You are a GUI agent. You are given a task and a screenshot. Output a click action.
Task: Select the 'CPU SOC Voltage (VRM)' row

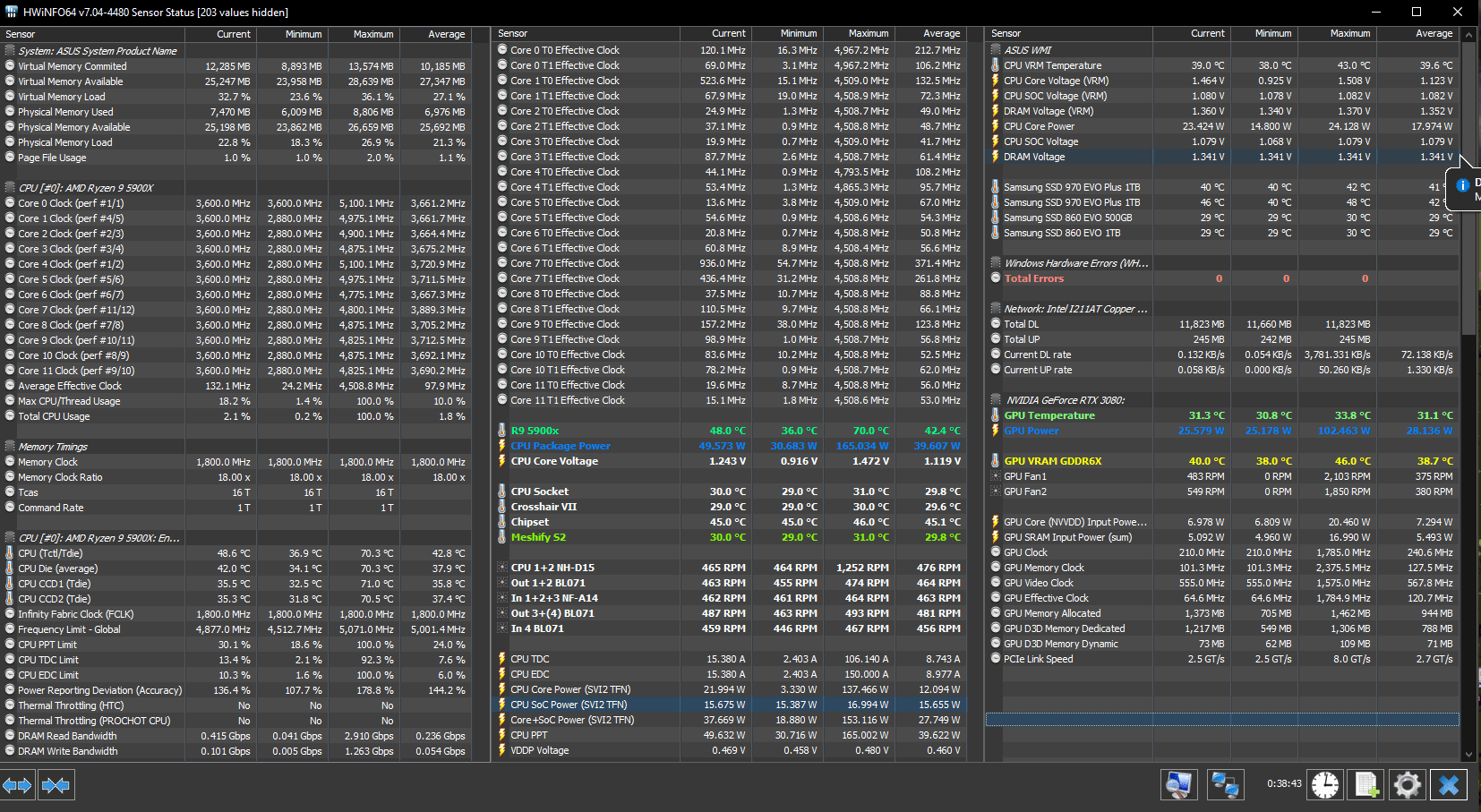click(1223, 96)
